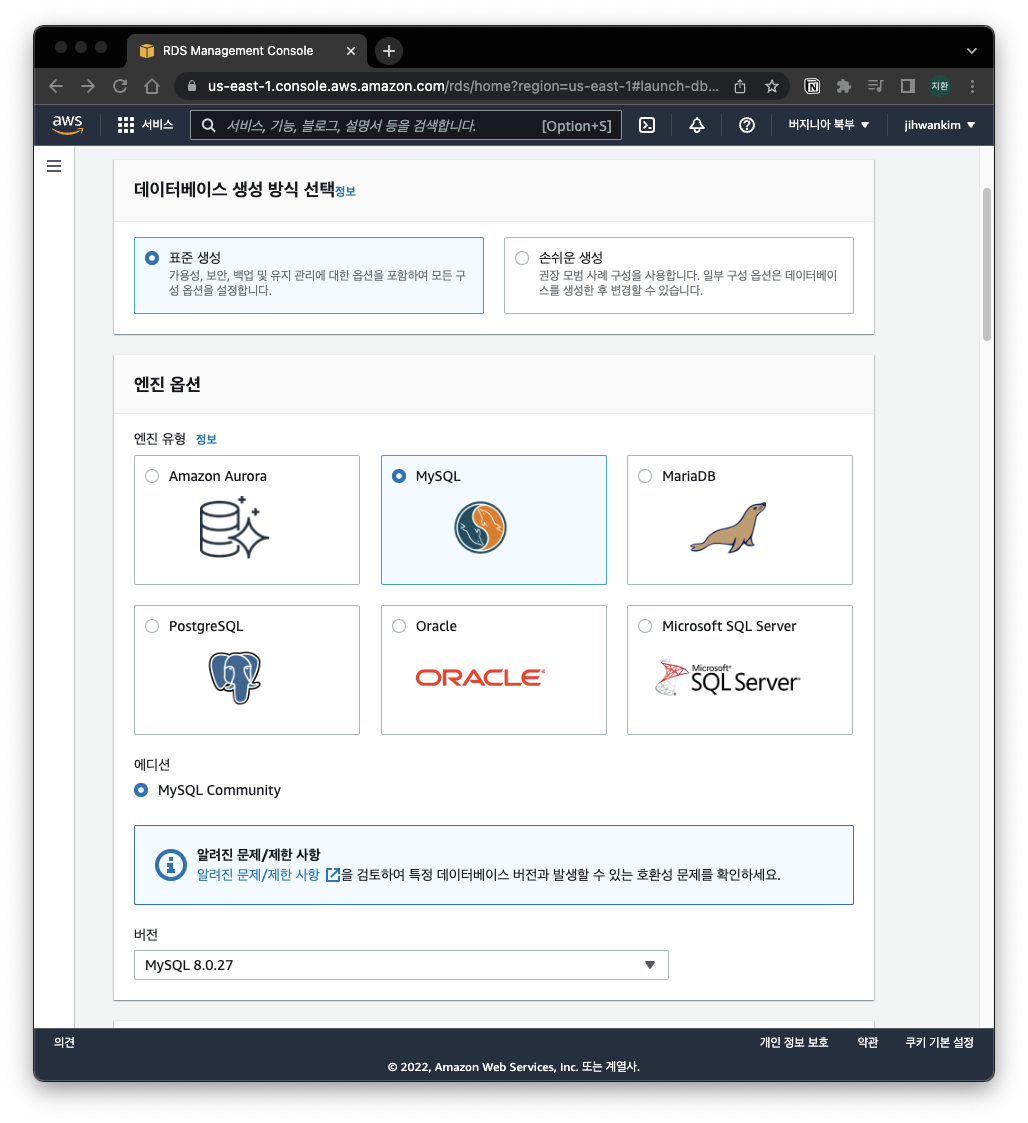Image resolution: width=1028 pixels, height=1123 pixels.
Task: Click the Oracle logo
Action: (x=480, y=678)
